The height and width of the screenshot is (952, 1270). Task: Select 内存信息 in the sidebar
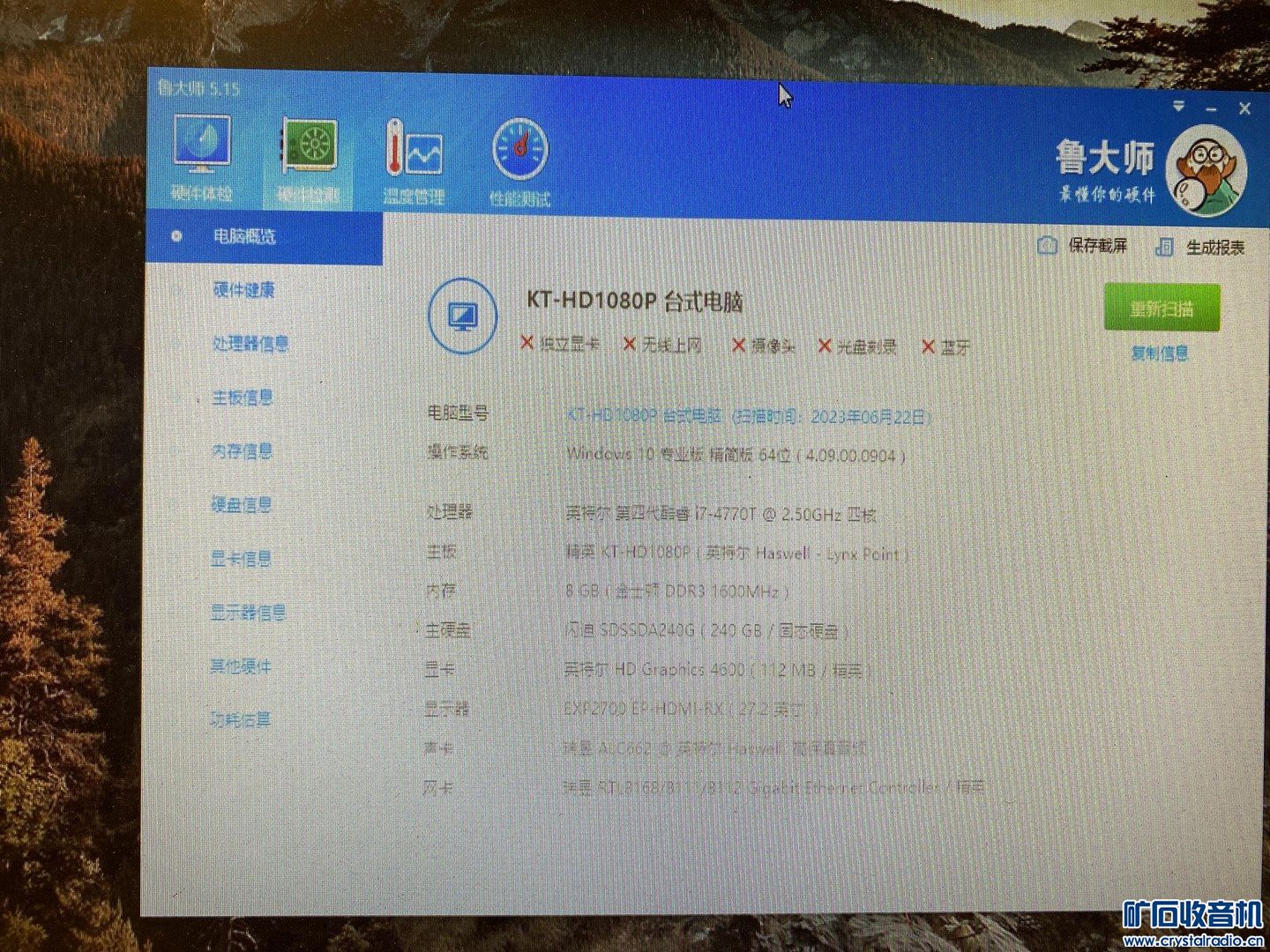pos(242,451)
